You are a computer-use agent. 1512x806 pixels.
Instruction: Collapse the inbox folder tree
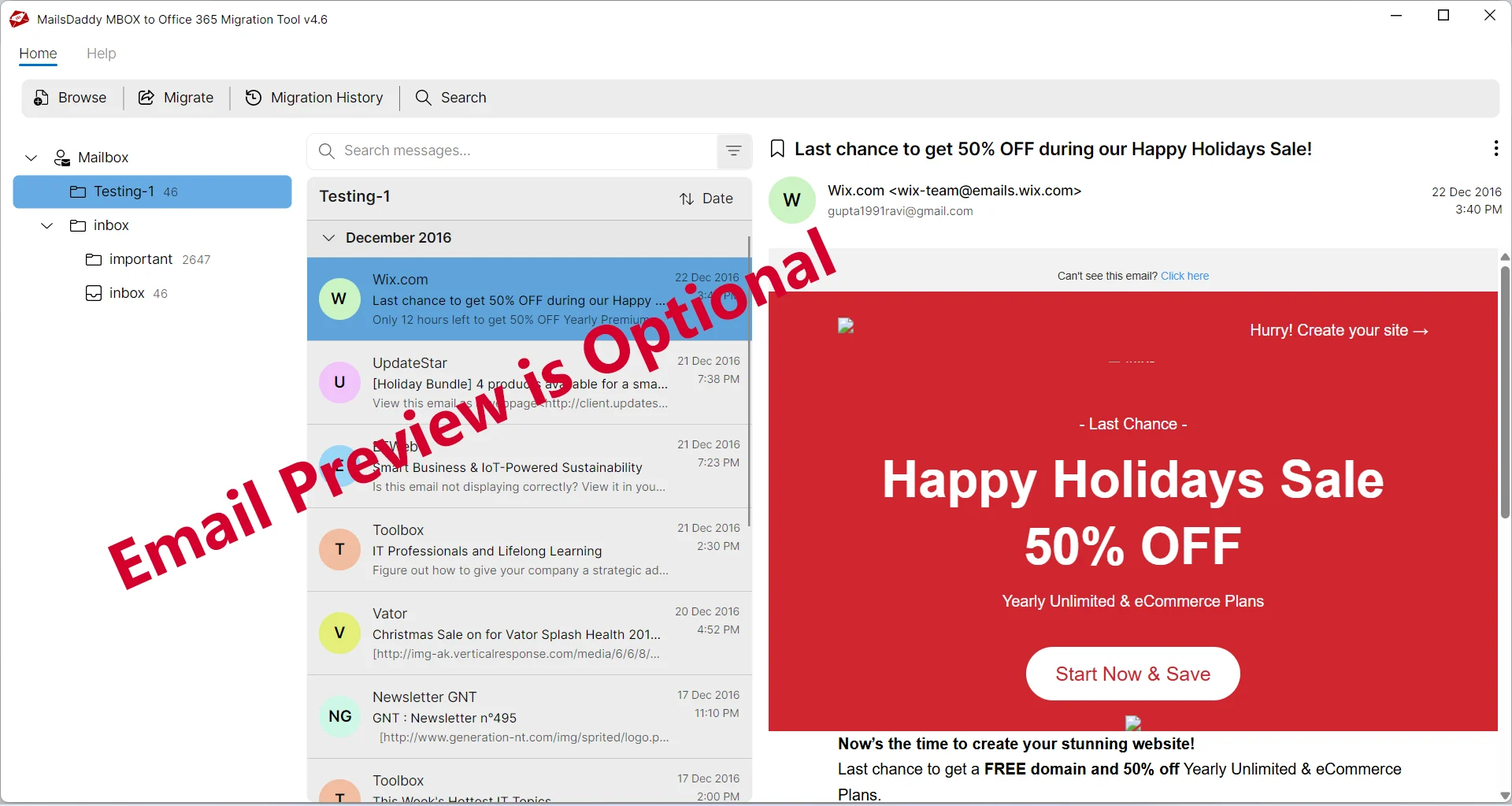pyautogui.click(x=46, y=225)
